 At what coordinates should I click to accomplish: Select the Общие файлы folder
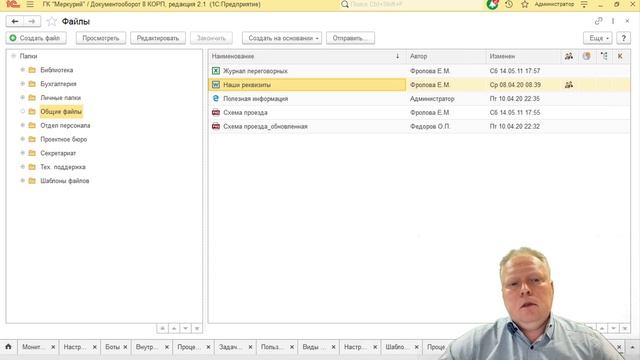click(61, 111)
